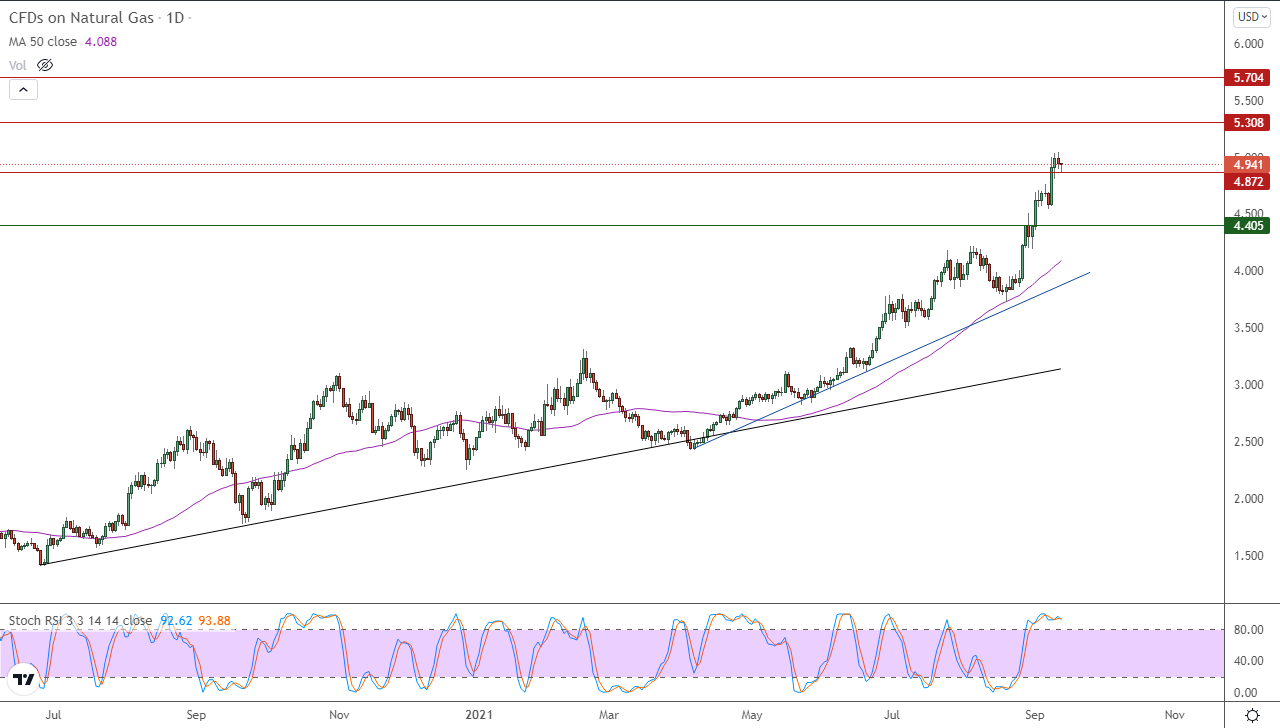This screenshot has width=1280, height=728.
Task: Click the MA value 4.088
Action: tap(101, 42)
